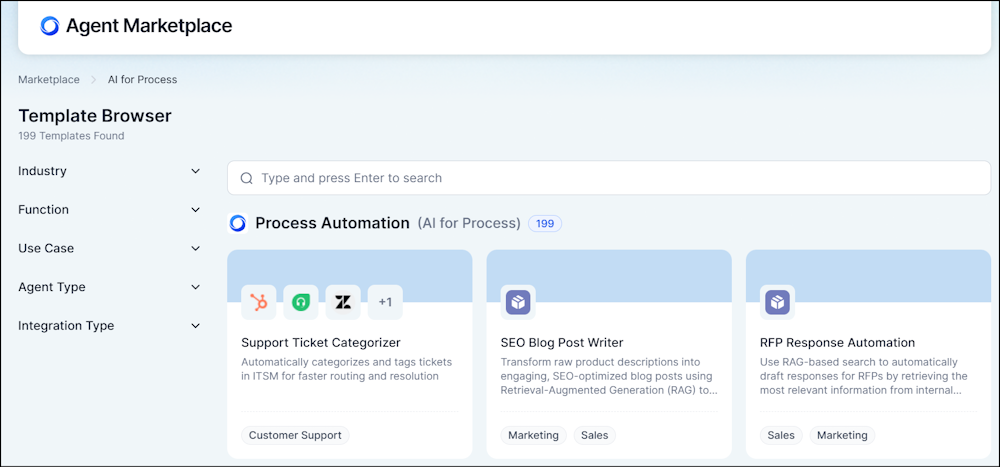Show the +1 additional integrations badge
This screenshot has width=1000, height=467.
click(385, 302)
